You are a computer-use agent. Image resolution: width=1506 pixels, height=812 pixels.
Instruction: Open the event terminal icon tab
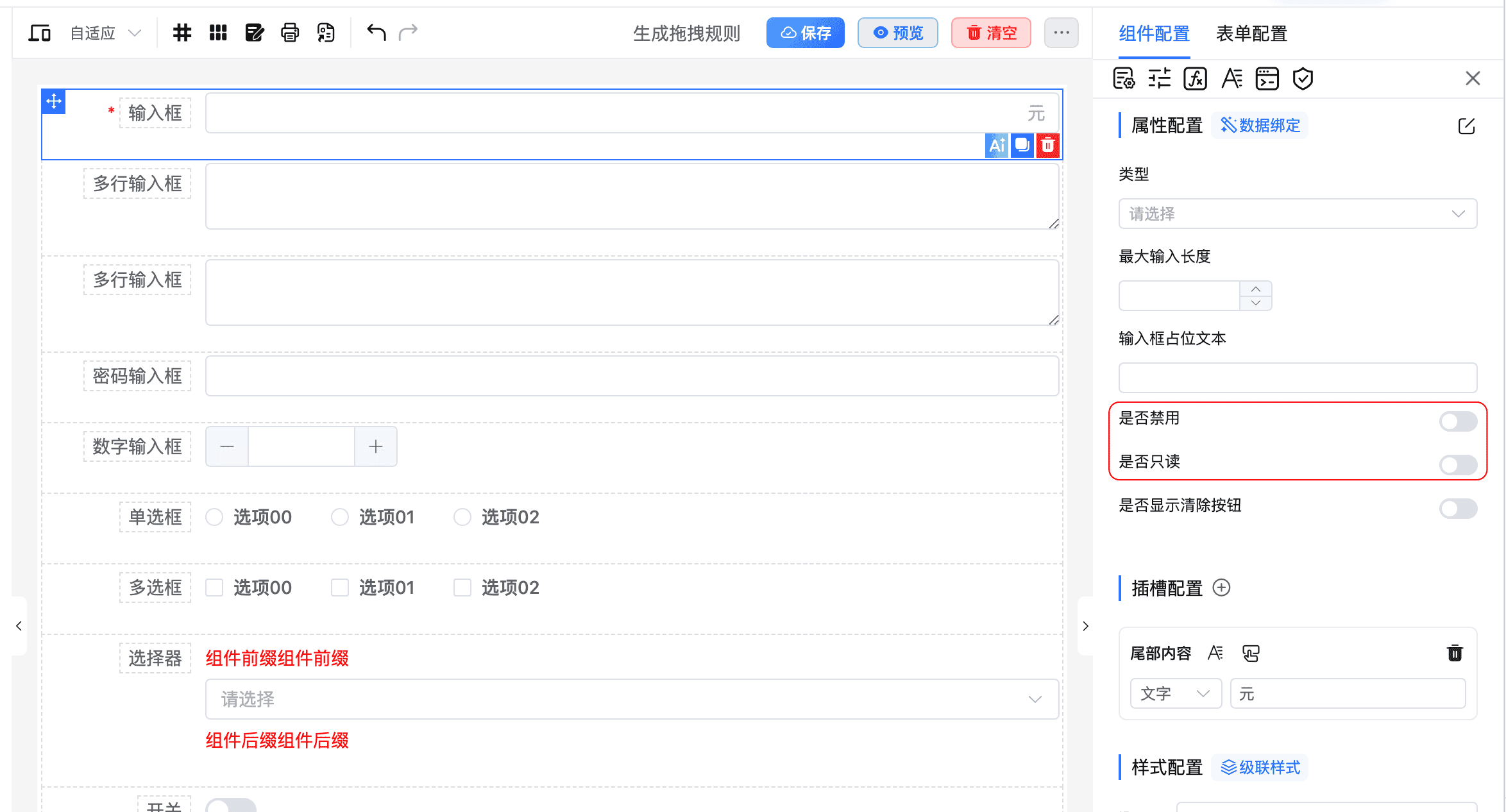[x=1267, y=79]
